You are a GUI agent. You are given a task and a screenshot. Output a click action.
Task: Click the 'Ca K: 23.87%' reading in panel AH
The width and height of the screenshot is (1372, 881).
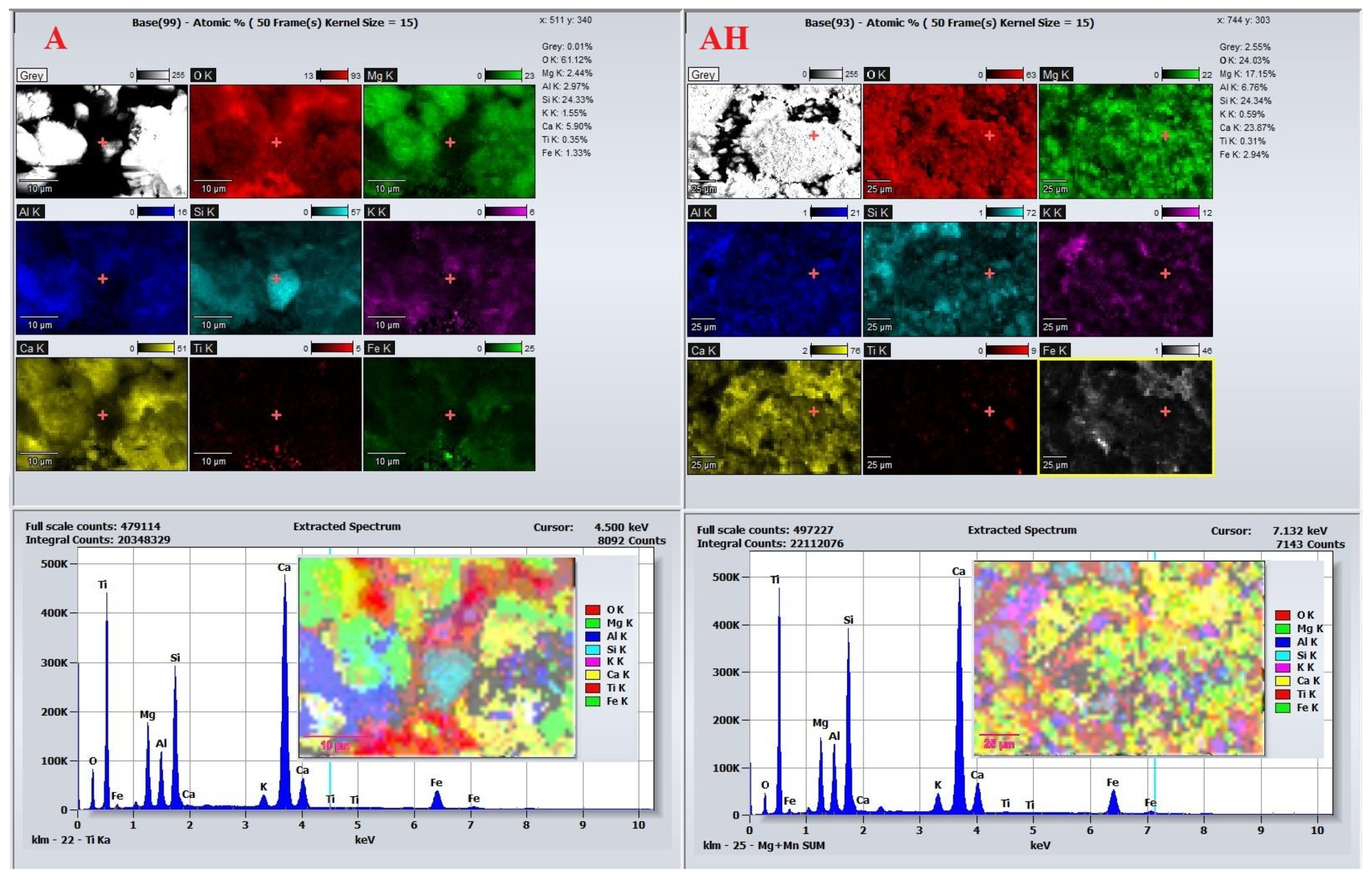1247,128
